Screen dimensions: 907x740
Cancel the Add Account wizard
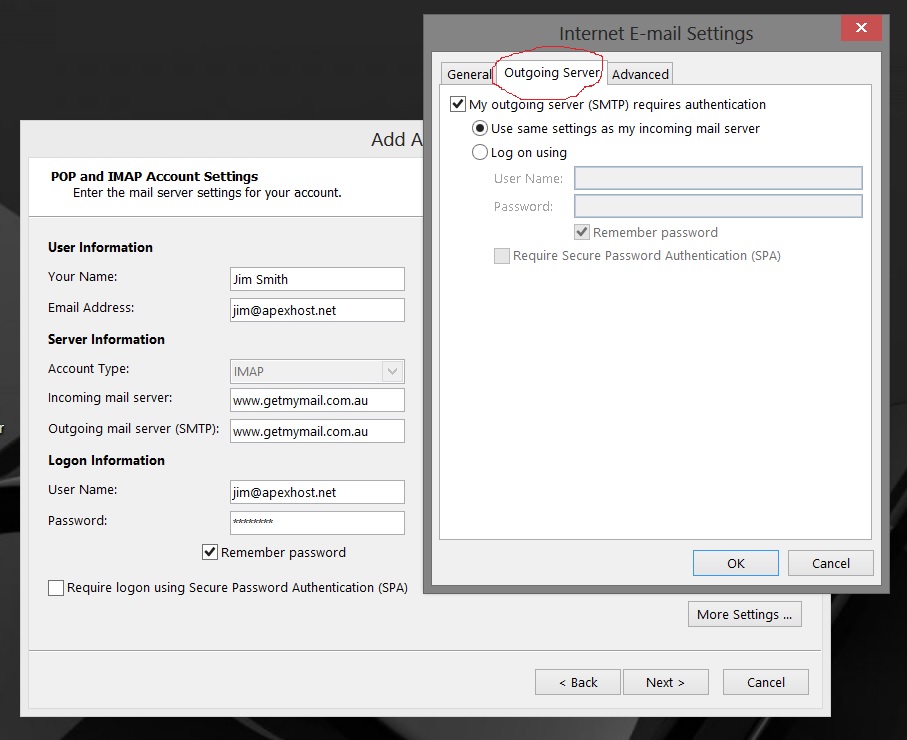[765, 681]
